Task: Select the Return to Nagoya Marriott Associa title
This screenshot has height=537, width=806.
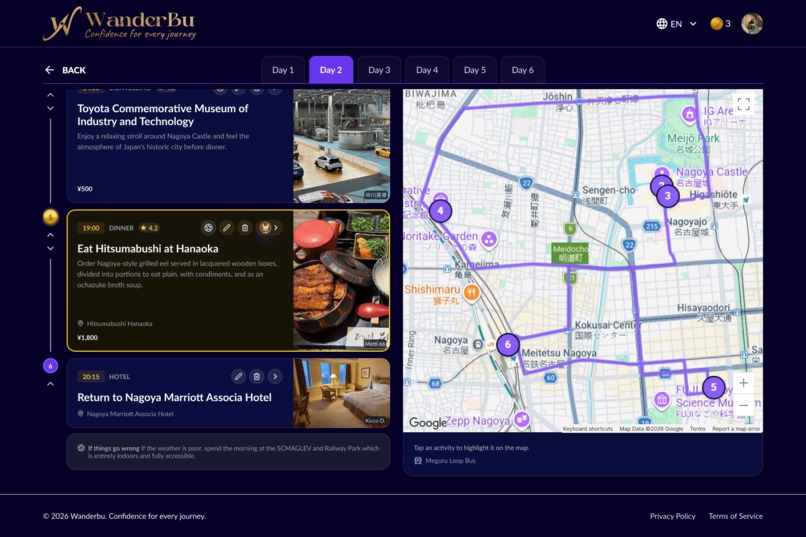Action: (174, 397)
